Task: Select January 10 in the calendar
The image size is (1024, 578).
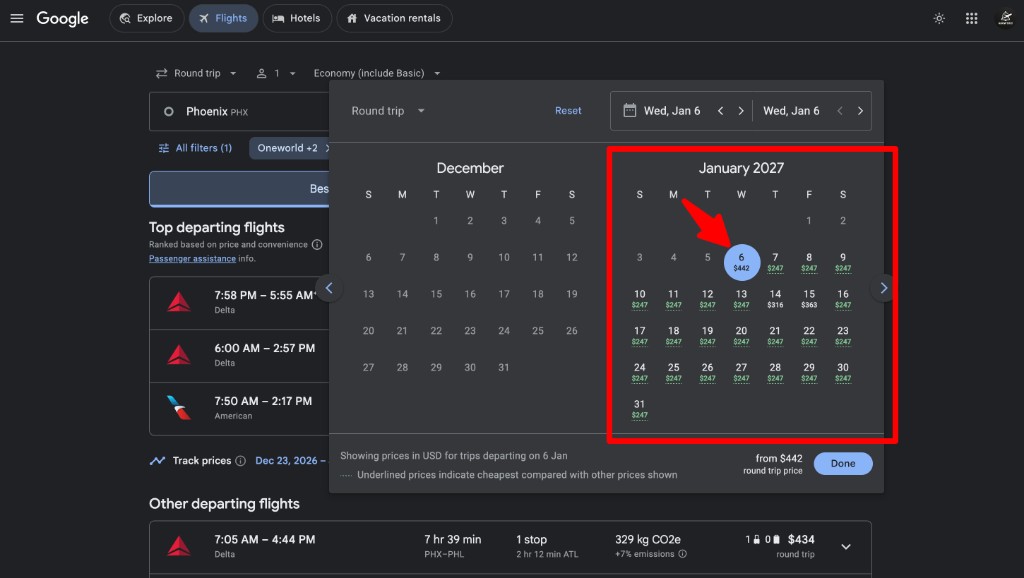Action: pos(639,298)
